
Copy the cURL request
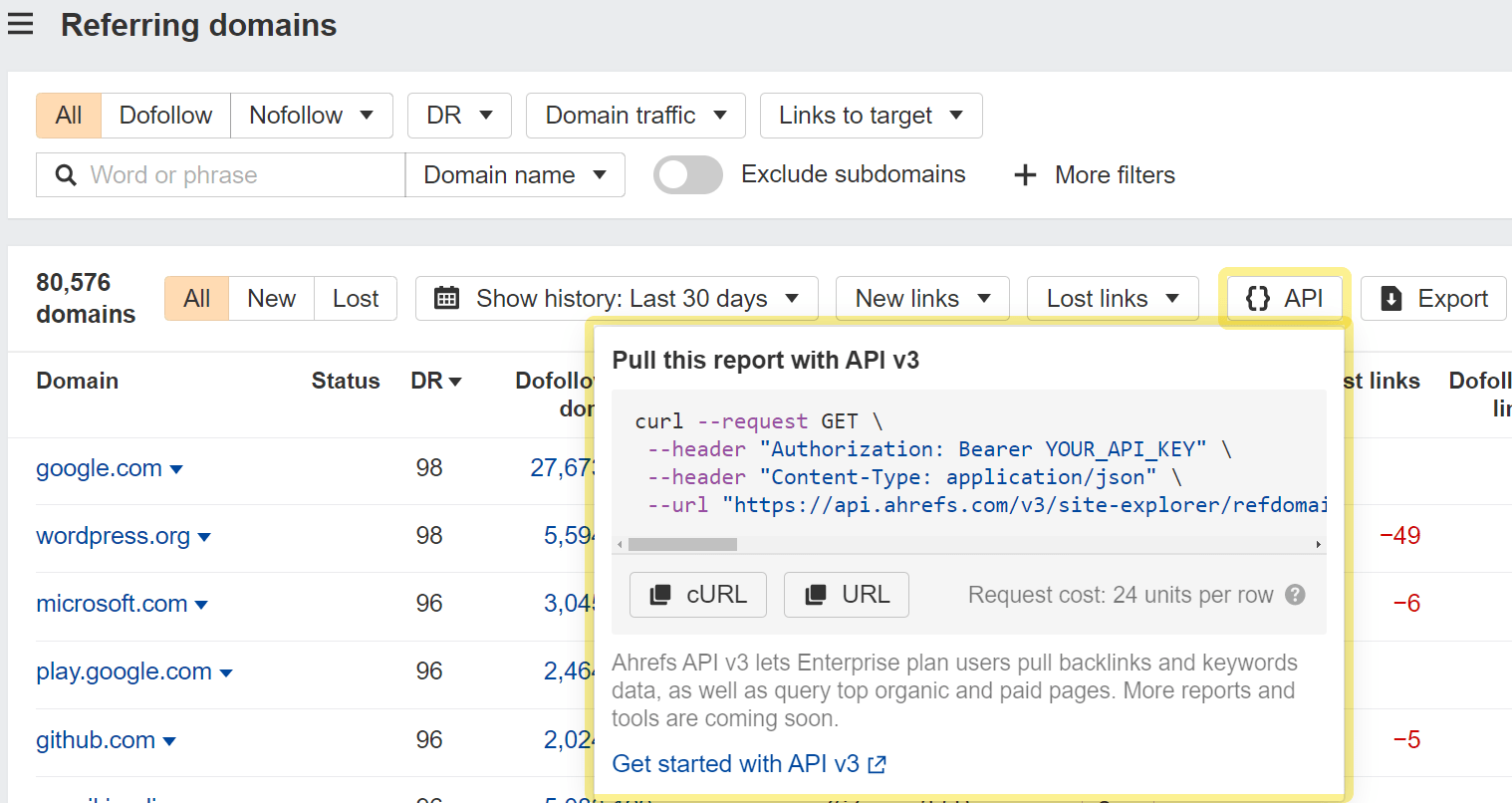[698, 595]
